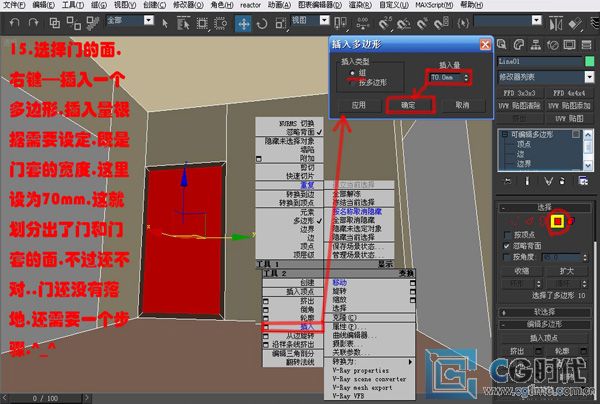The height and width of the screenshot is (404, 600).
Task: Open the Modify command panel tab
Action: [x=518, y=45]
